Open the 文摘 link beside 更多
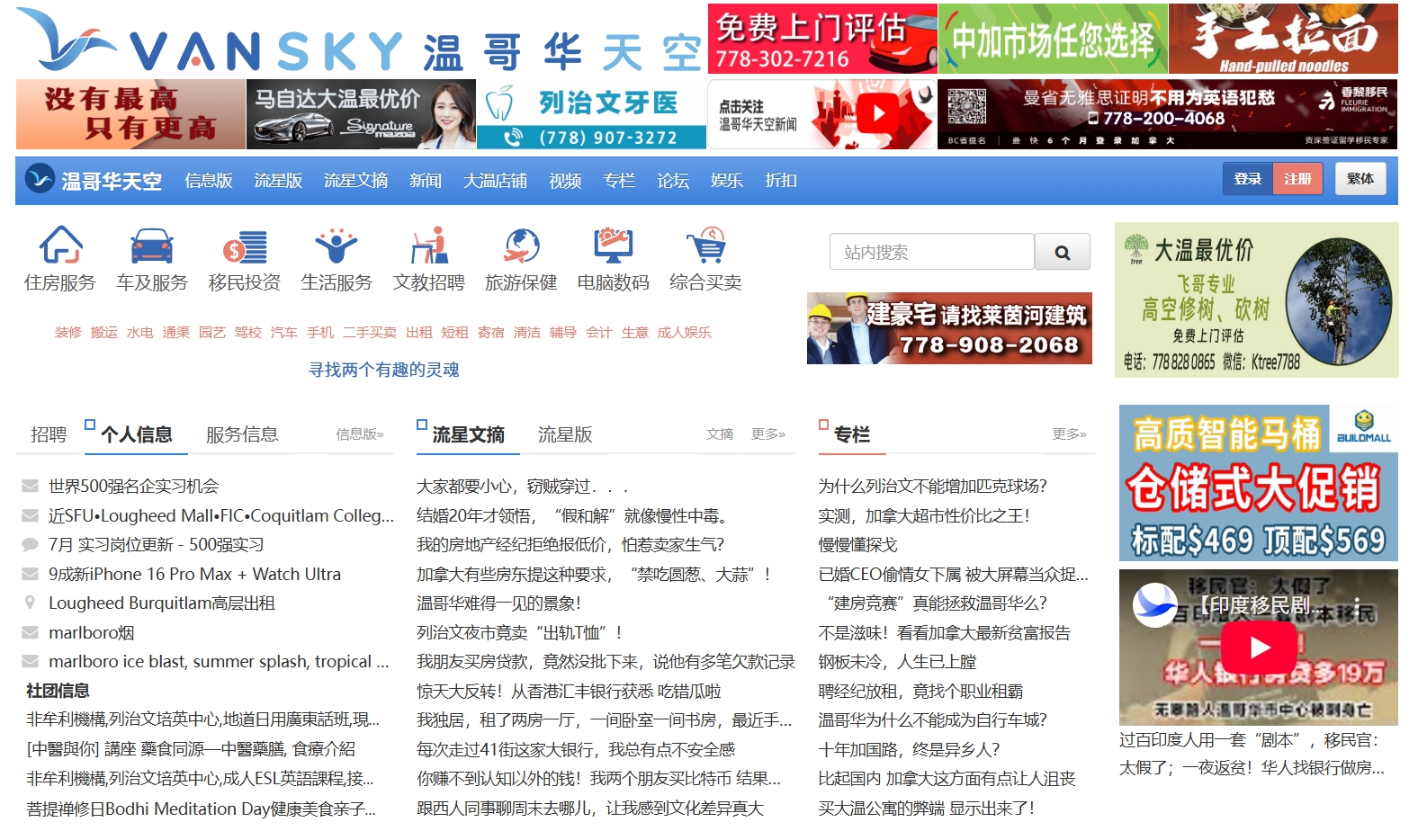 click(x=720, y=434)
